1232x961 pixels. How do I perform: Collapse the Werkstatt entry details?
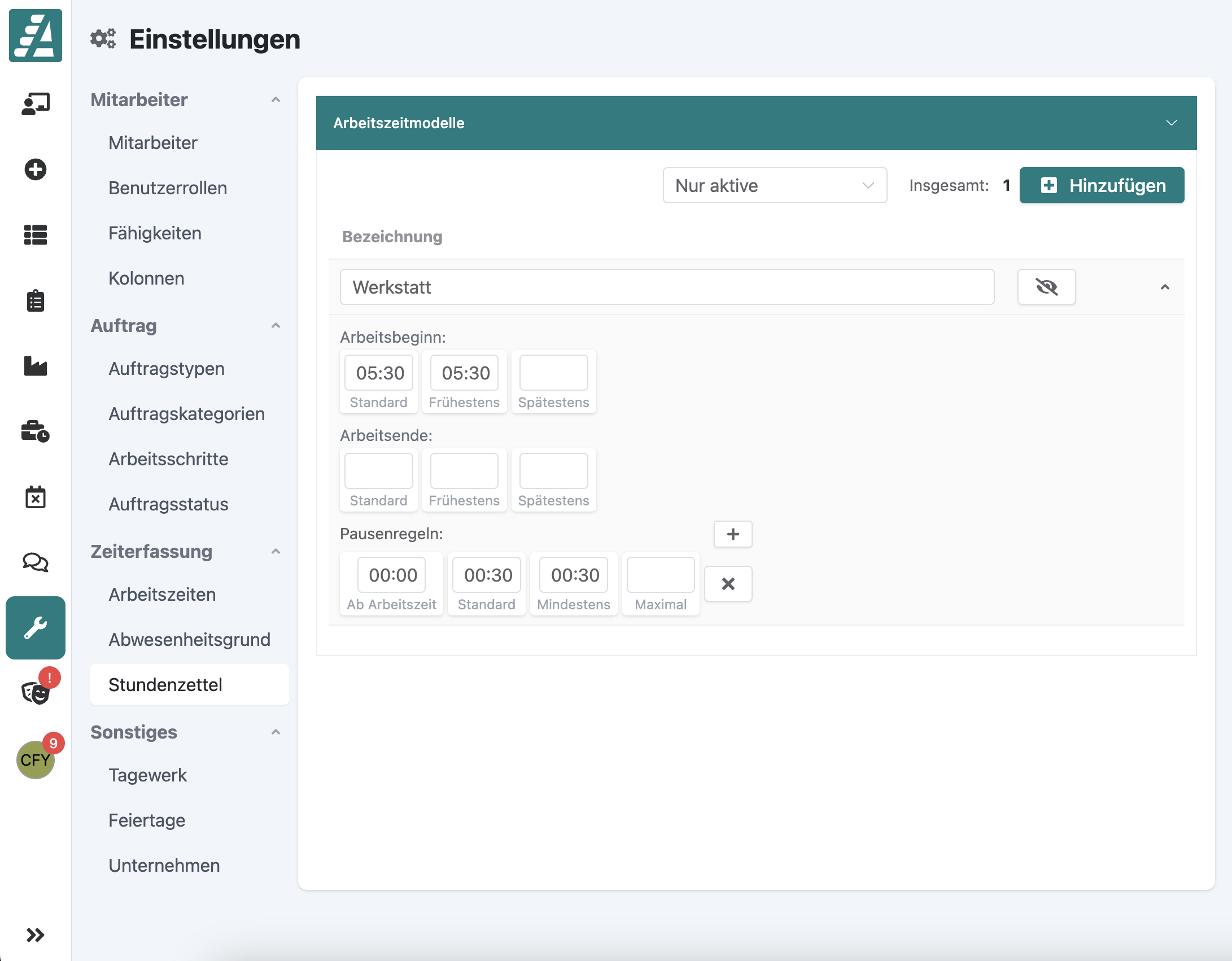(x=1165, y=287)
